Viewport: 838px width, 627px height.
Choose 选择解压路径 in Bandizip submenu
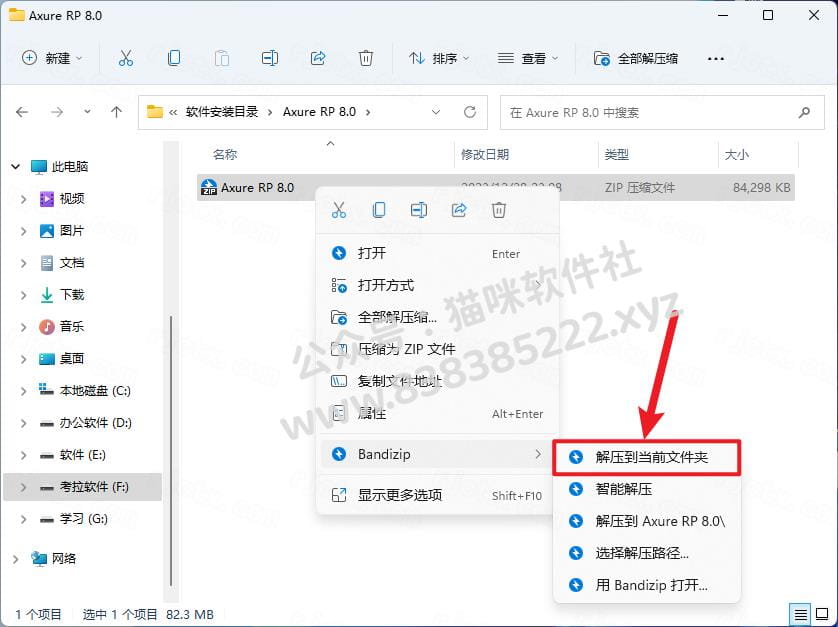(x=647, y=553)
